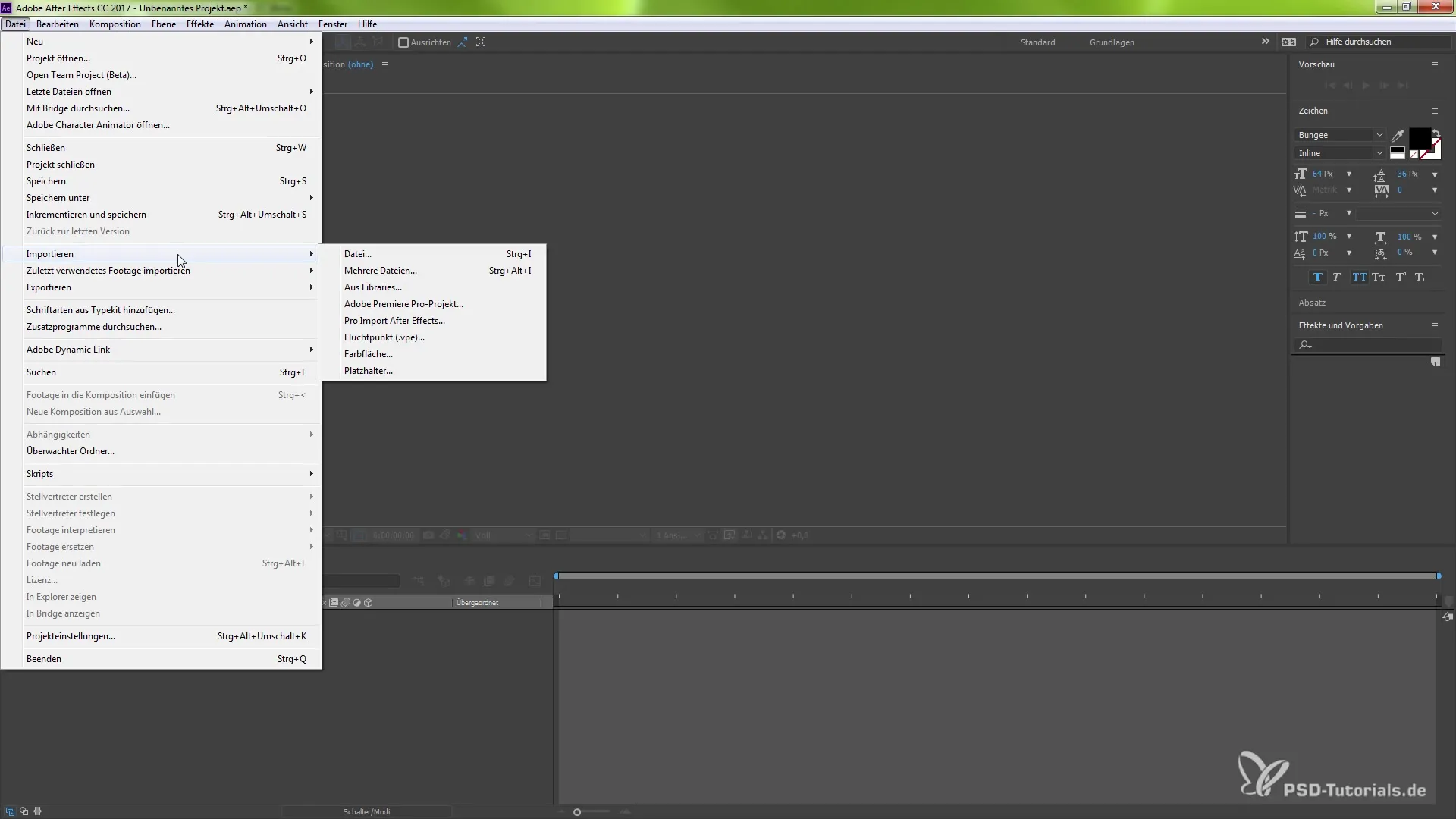Open the Komposition menu
The height and width of the screenshot is (819, 1456).
[x=115, y=24]
